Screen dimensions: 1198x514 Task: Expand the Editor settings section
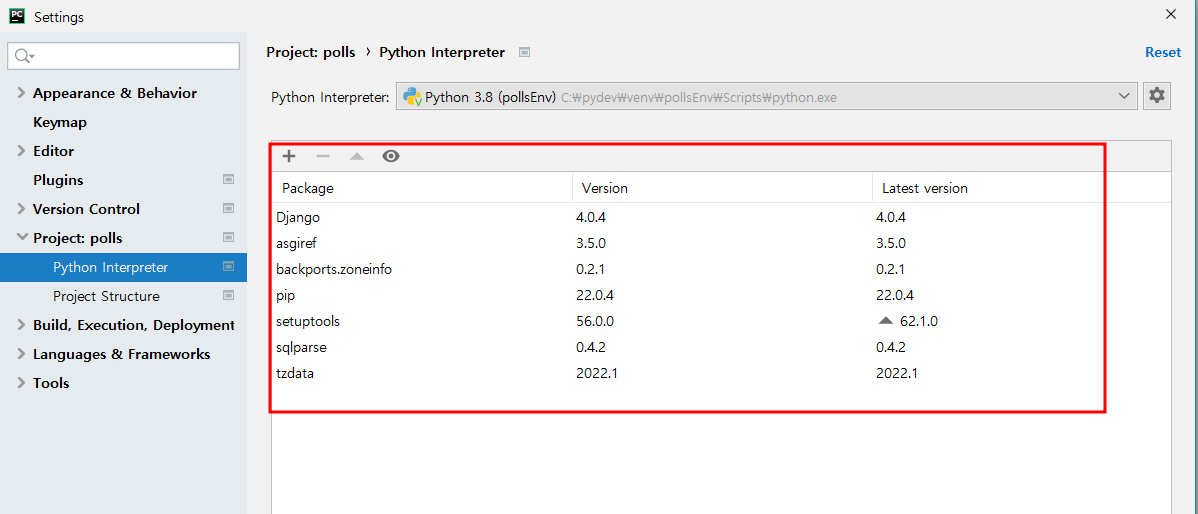pyautogui.click(x=21, y=151)
